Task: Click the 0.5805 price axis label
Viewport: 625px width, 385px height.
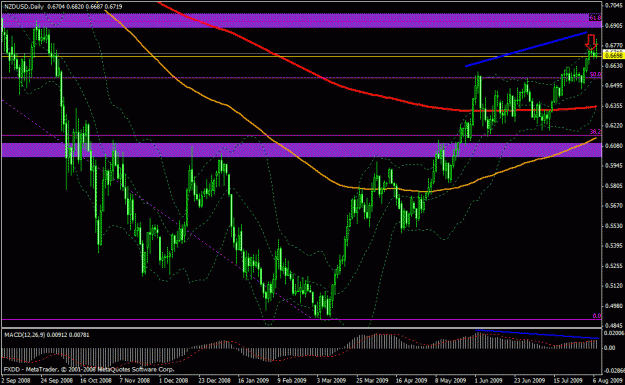Action: coord(614,186)
